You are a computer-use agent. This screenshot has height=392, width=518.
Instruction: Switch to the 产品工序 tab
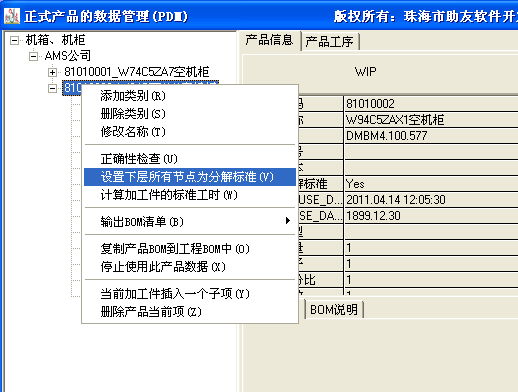click(329, 42)
